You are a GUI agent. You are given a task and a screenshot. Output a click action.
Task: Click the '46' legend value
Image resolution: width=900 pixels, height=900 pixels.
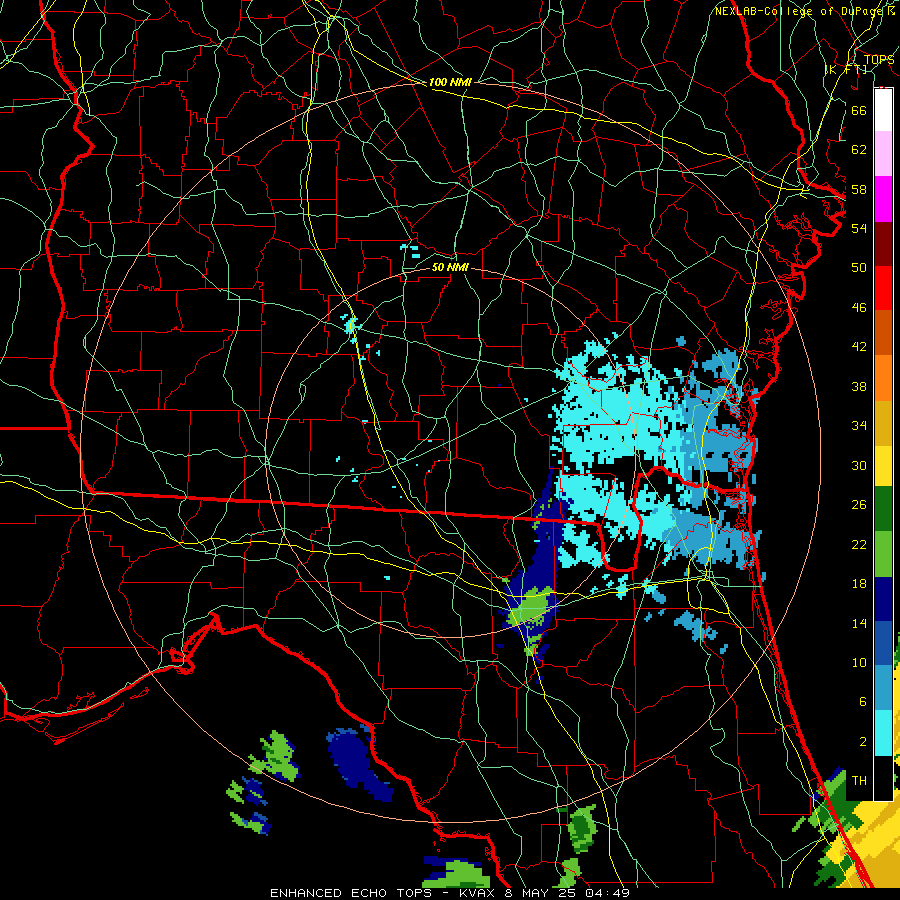coord(859,308)
